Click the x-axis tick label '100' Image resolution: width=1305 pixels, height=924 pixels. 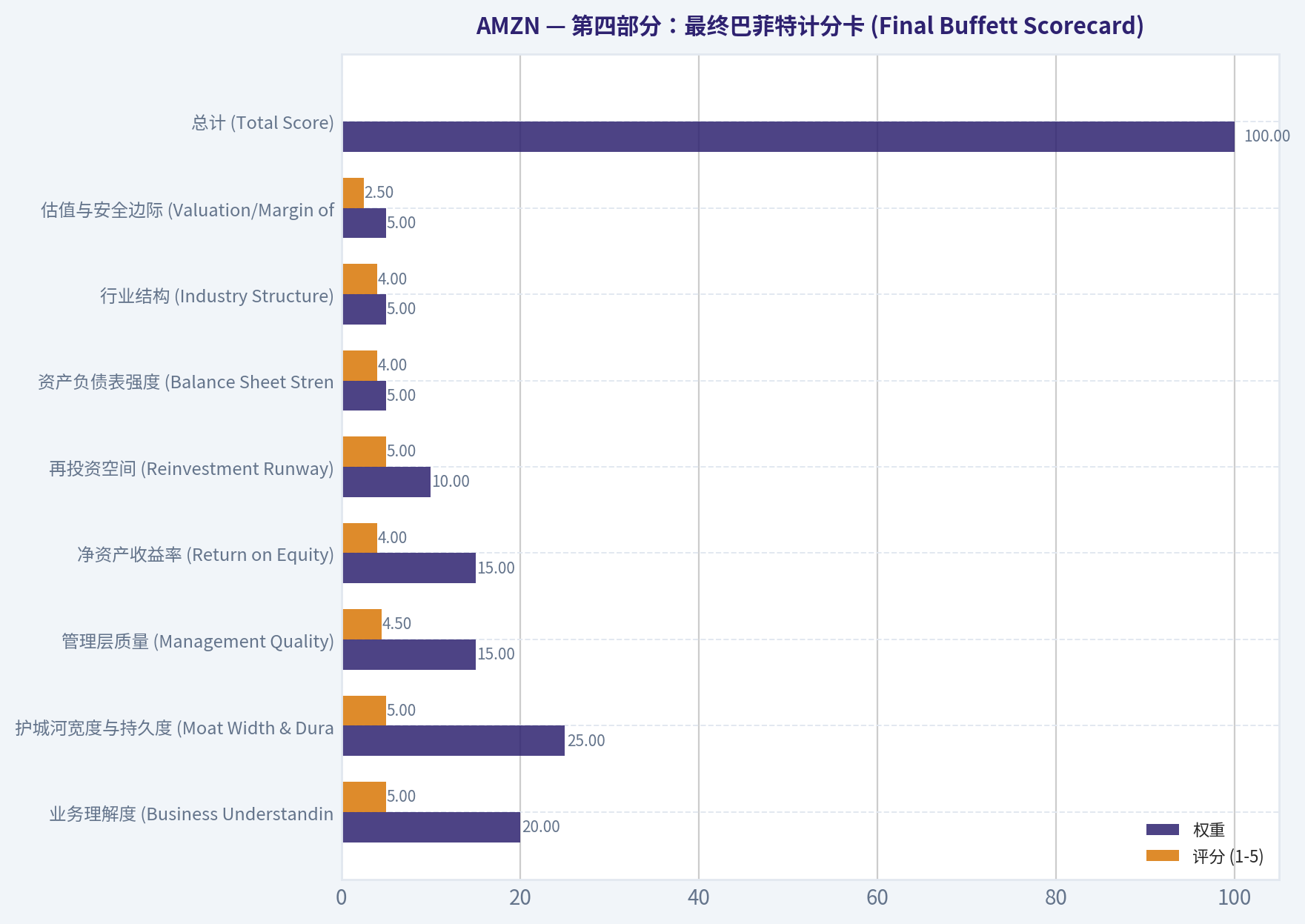[1235, 898]
